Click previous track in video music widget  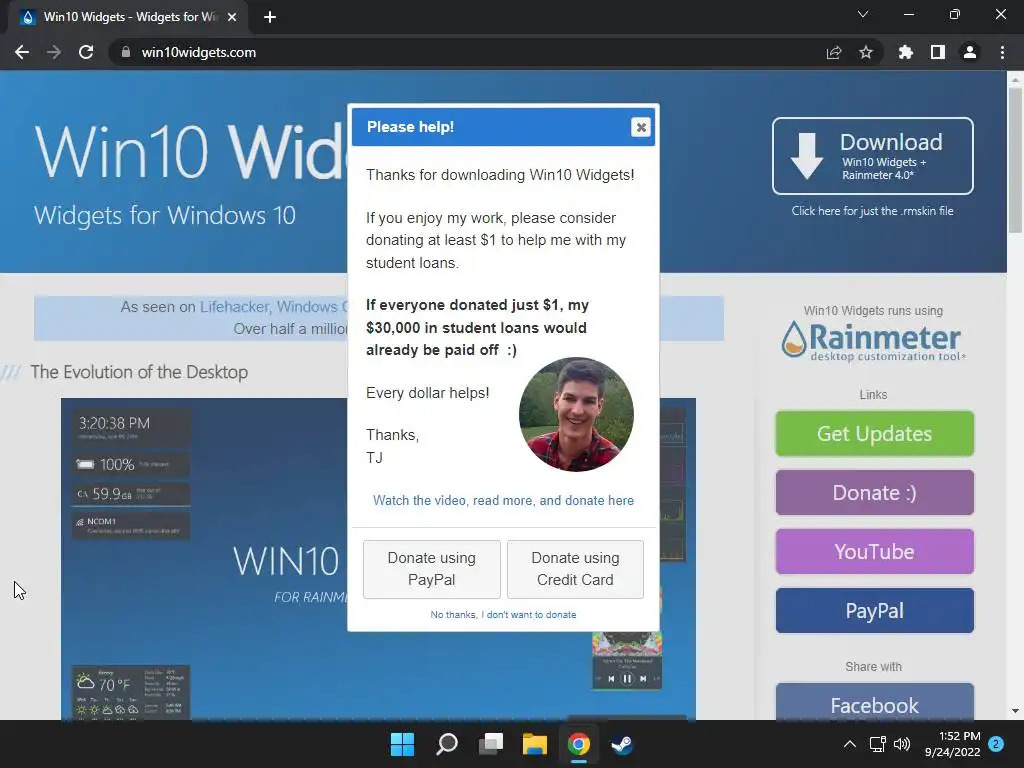point(611,679)
